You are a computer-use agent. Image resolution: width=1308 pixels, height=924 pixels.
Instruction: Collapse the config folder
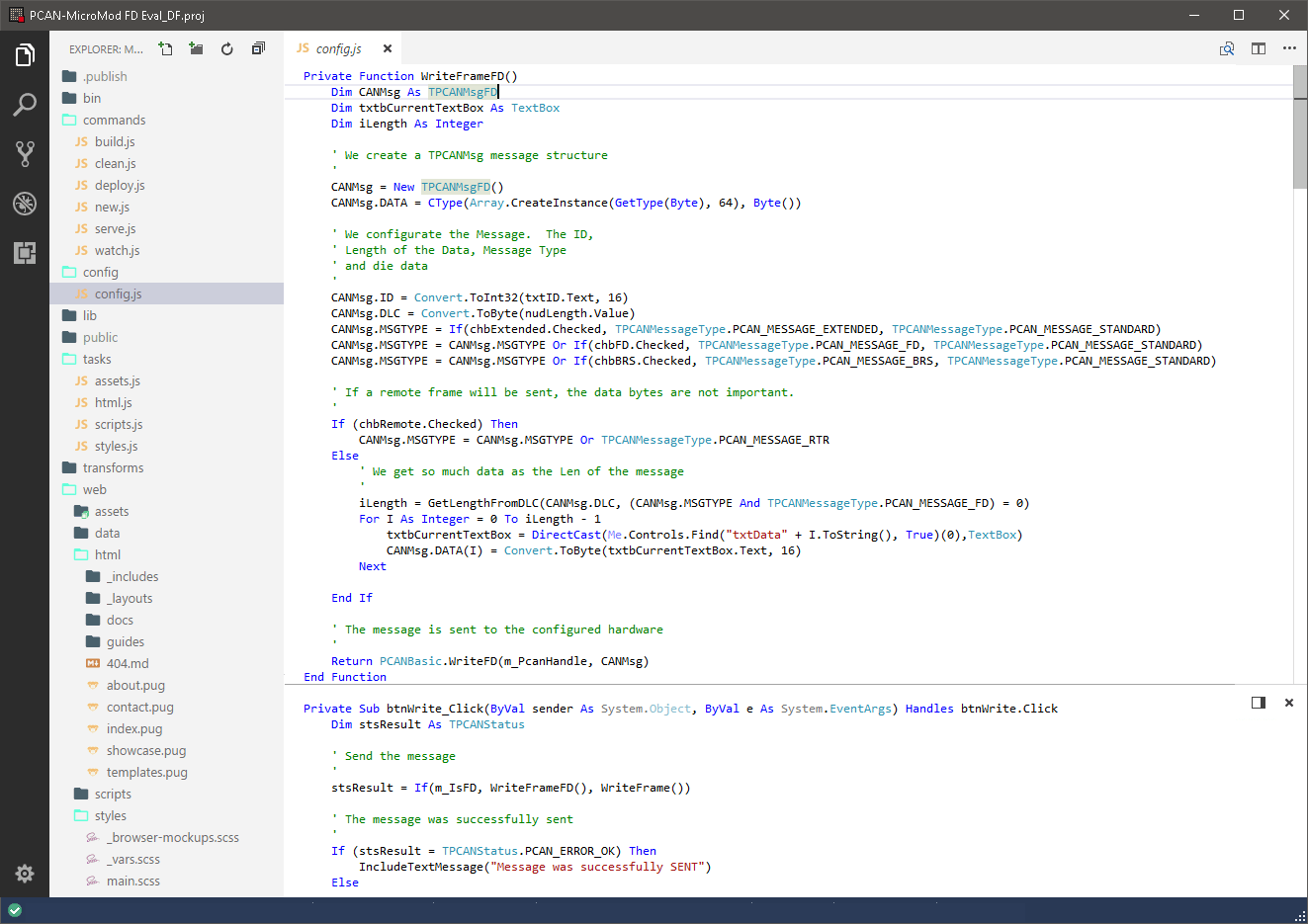pyautogui.click(x=166, y=272)
